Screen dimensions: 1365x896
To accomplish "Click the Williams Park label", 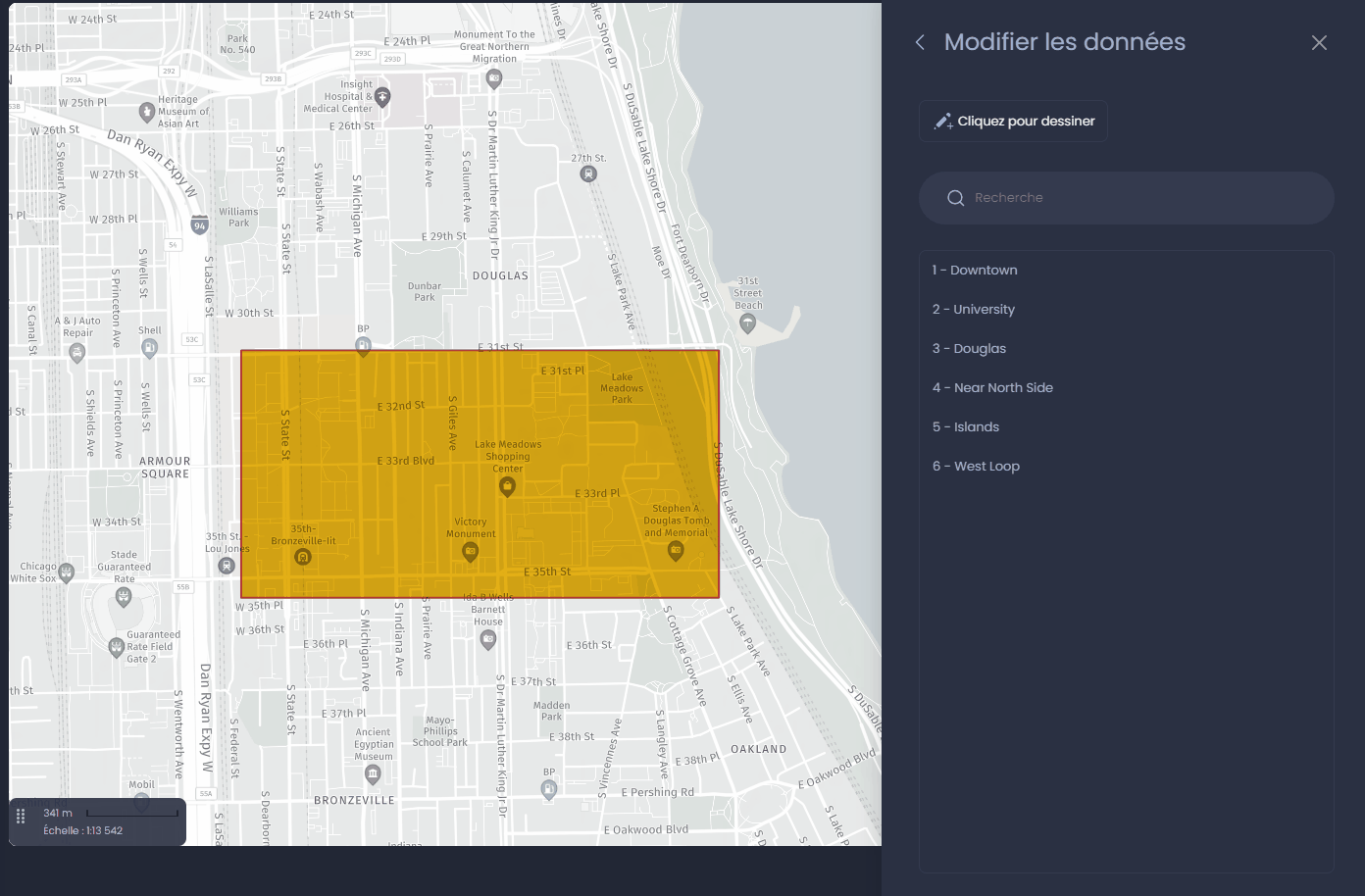I will point(238,218).
